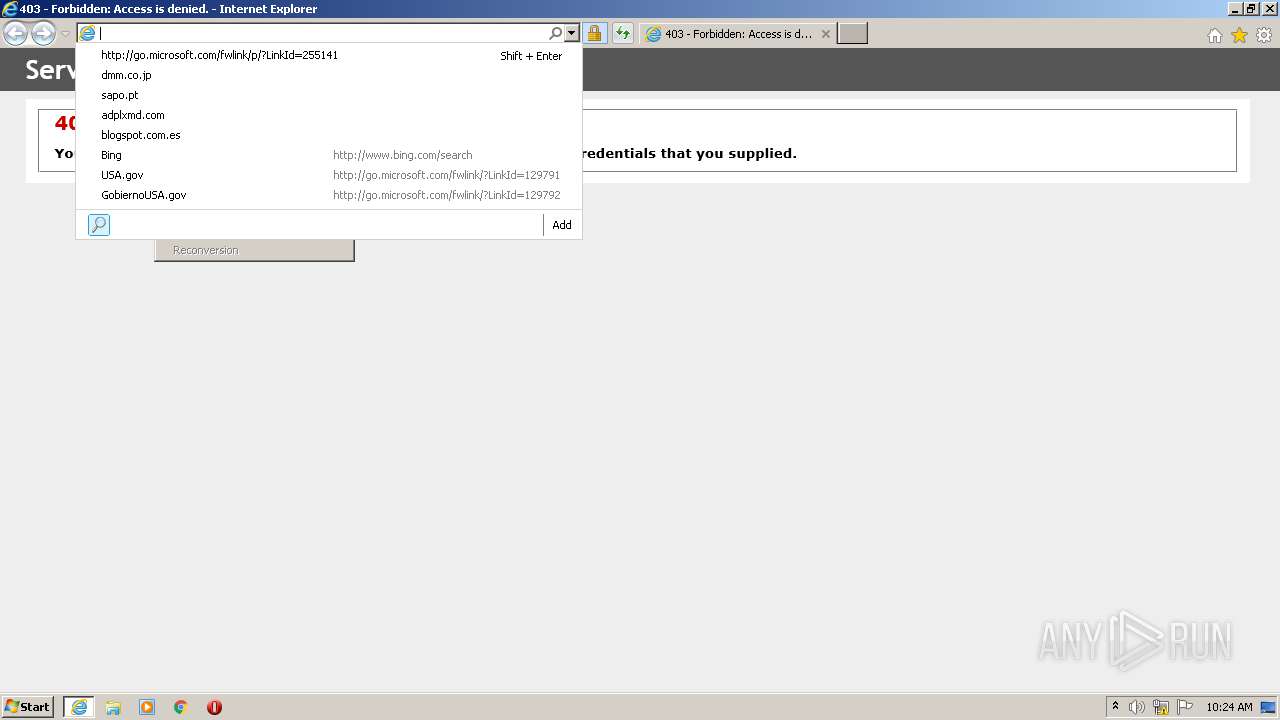1280x720 pixels.
Task: Click the Reconversion menu item
Action: [x=254, y=250]
